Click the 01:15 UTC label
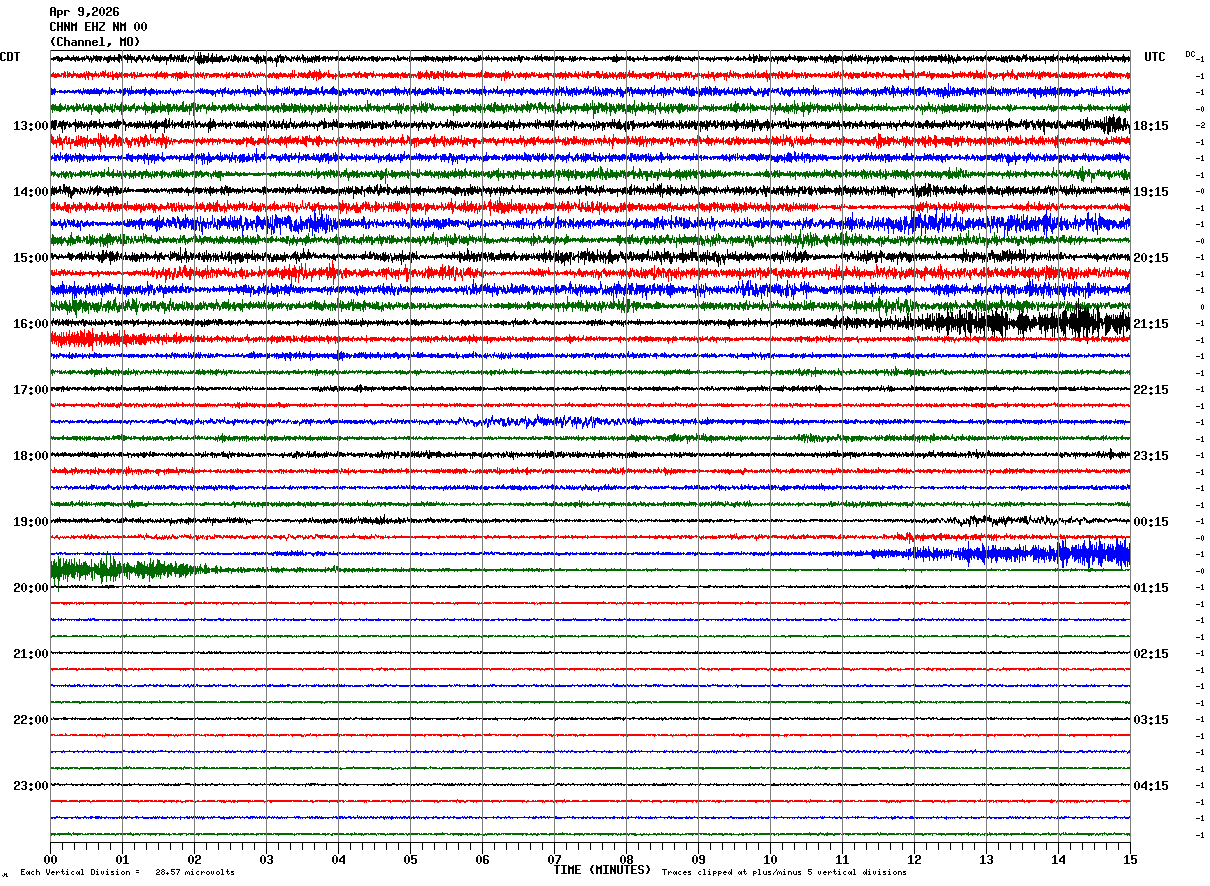The width and height of the screenshot is (1210, 886). point(1152,588)
